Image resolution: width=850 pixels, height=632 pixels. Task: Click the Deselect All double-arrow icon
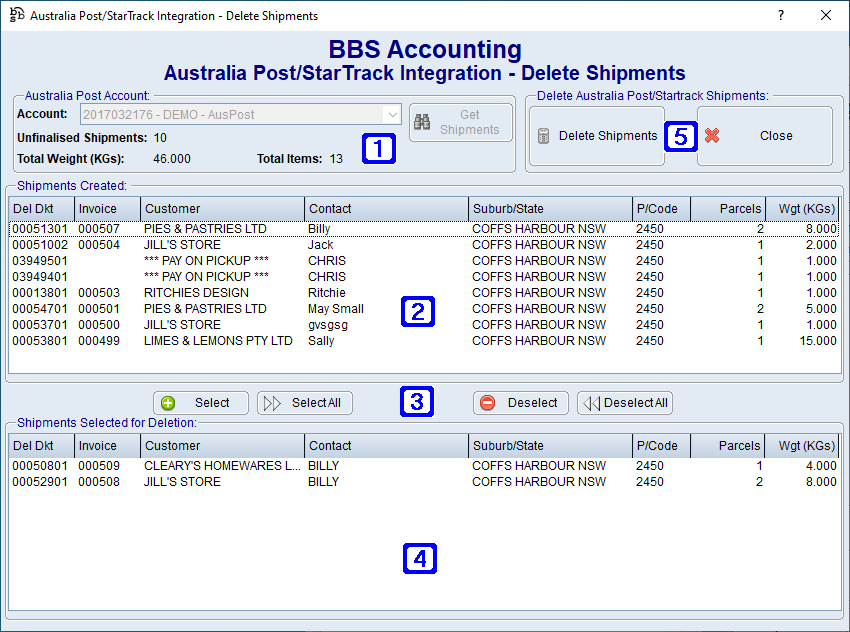tap(590, 403)
